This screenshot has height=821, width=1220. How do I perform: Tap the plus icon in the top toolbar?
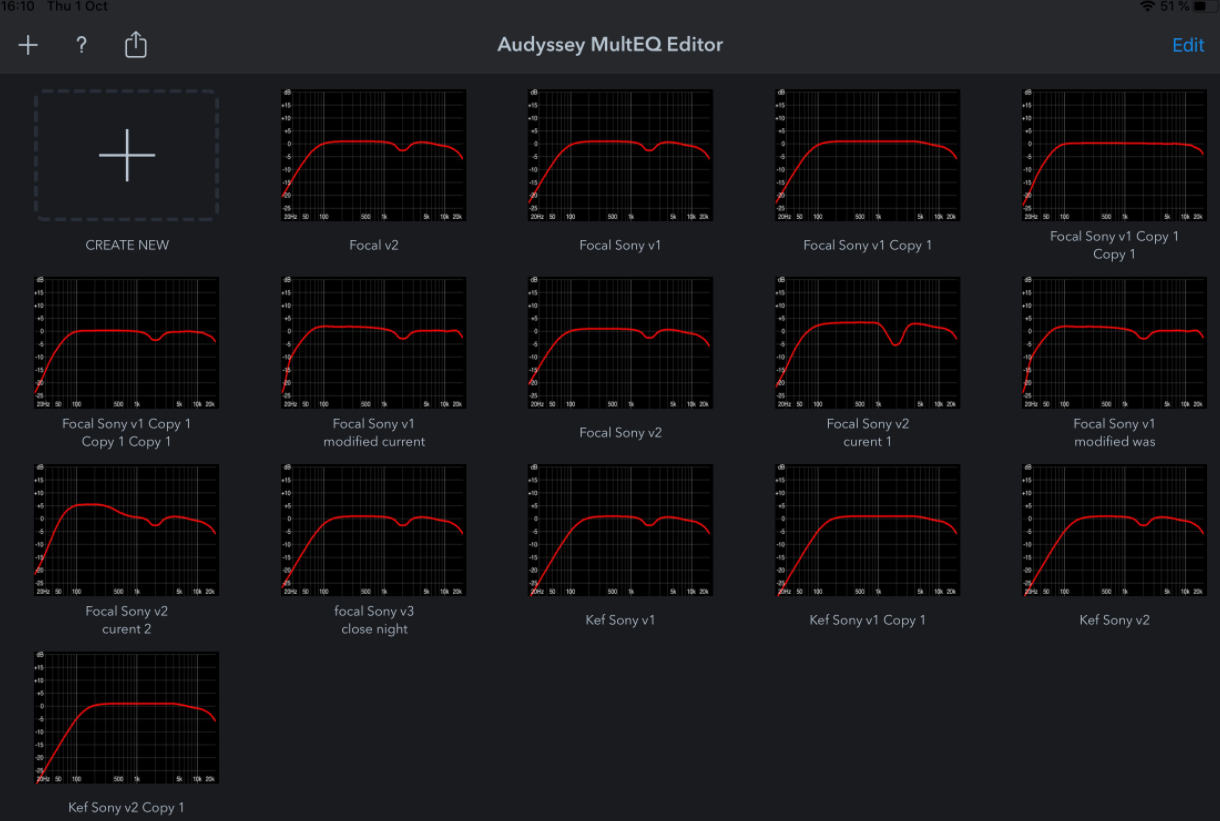coord(28,45)
